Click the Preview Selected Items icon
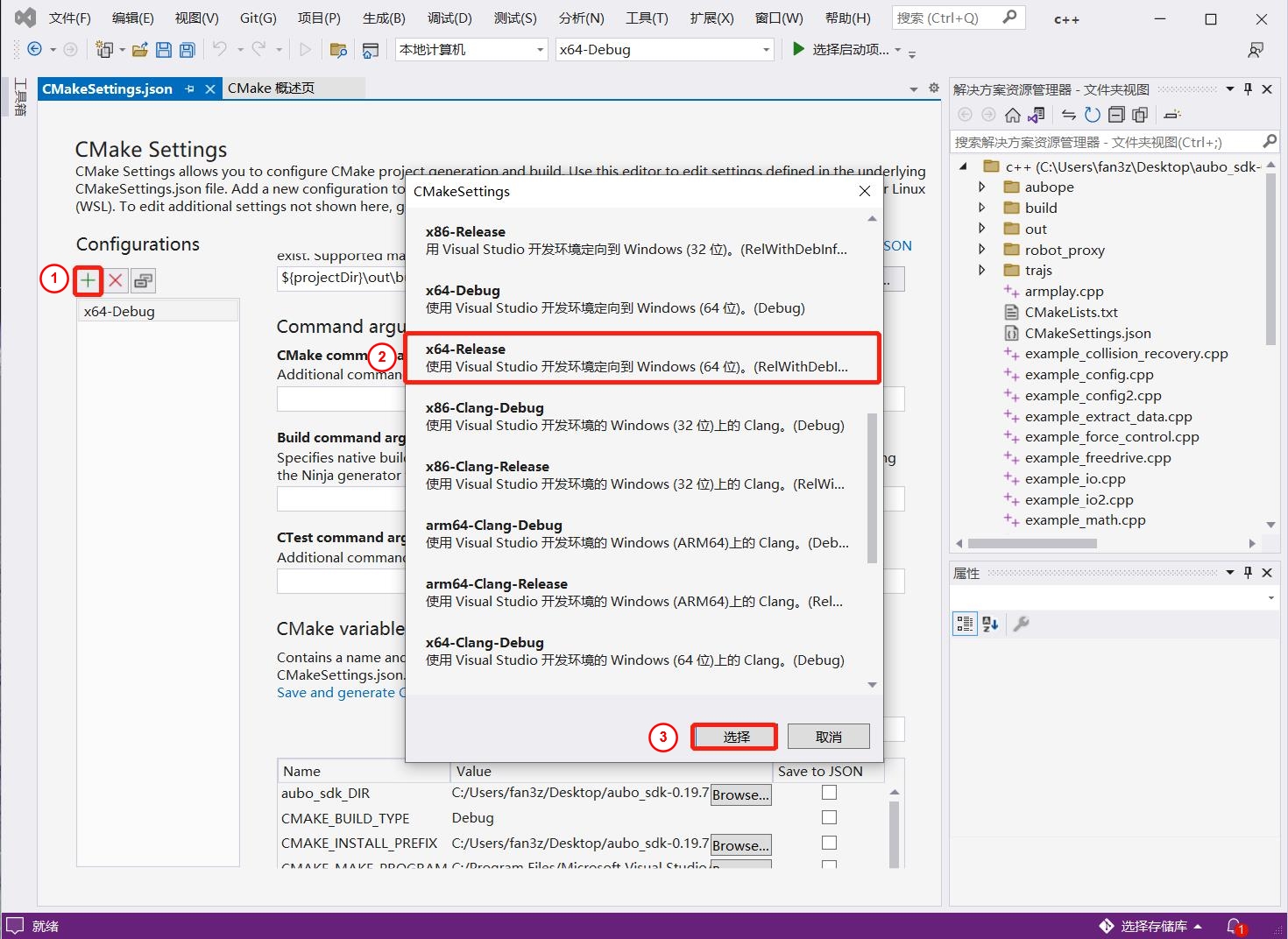The width and height of the screenshot is (1288, 939). [1172, 115]
